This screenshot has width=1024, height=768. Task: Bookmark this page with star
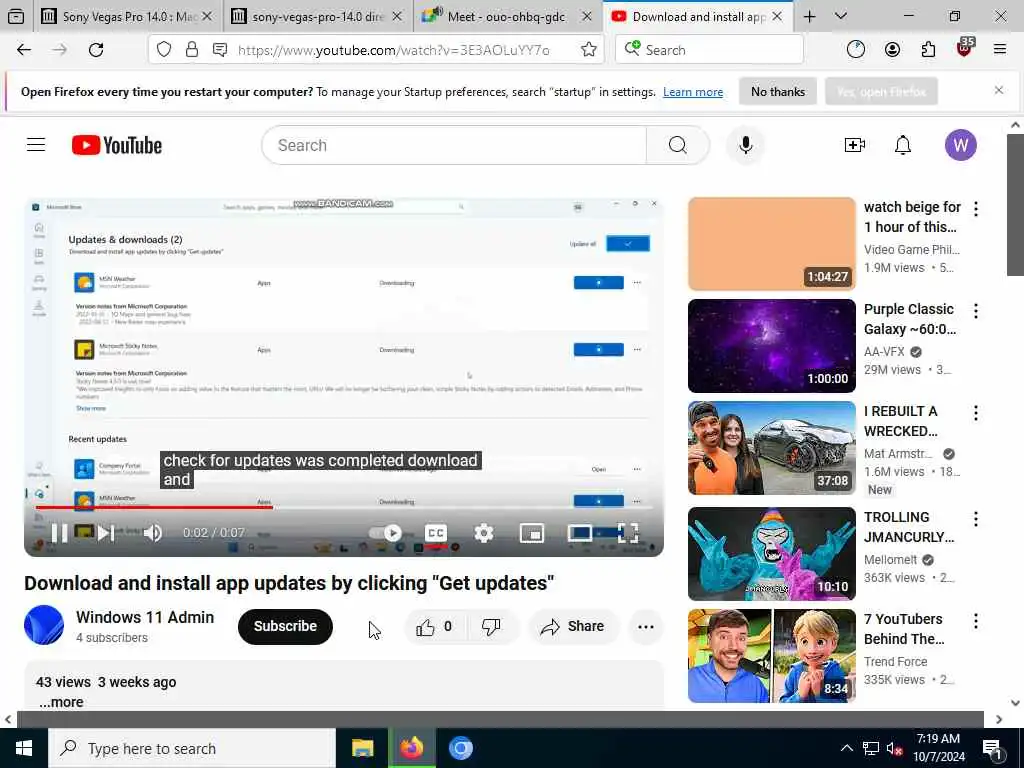tap(588, 50)
